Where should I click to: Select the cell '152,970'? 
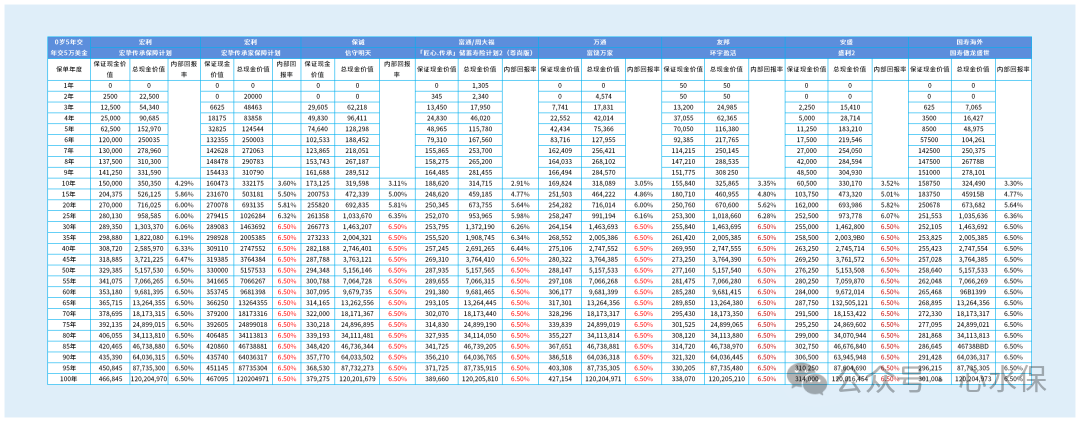click(x=149, y=129)
